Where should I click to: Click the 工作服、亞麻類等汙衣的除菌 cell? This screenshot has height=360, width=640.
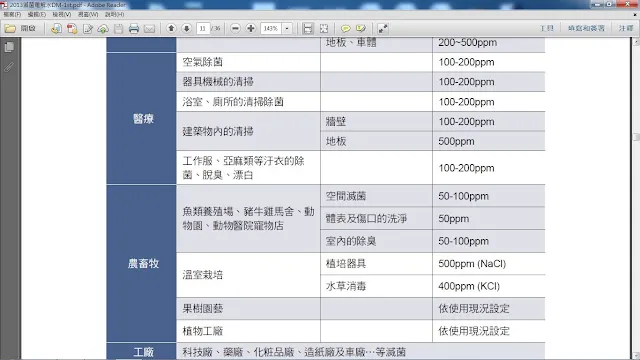(249, 168)
